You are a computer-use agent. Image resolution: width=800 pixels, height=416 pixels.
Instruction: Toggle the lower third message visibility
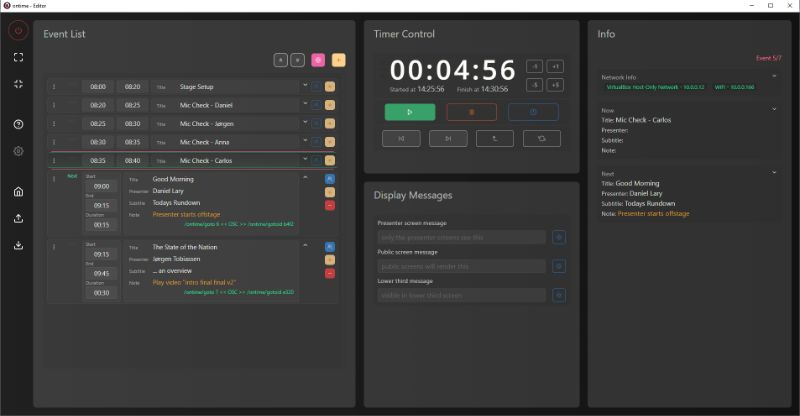tap(559, 295)
